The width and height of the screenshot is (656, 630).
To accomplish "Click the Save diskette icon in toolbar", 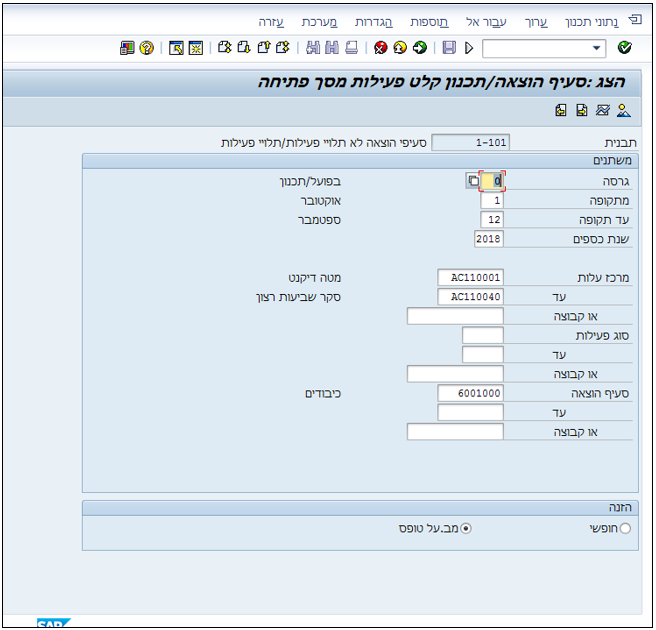I will click(x=449, y=48).
